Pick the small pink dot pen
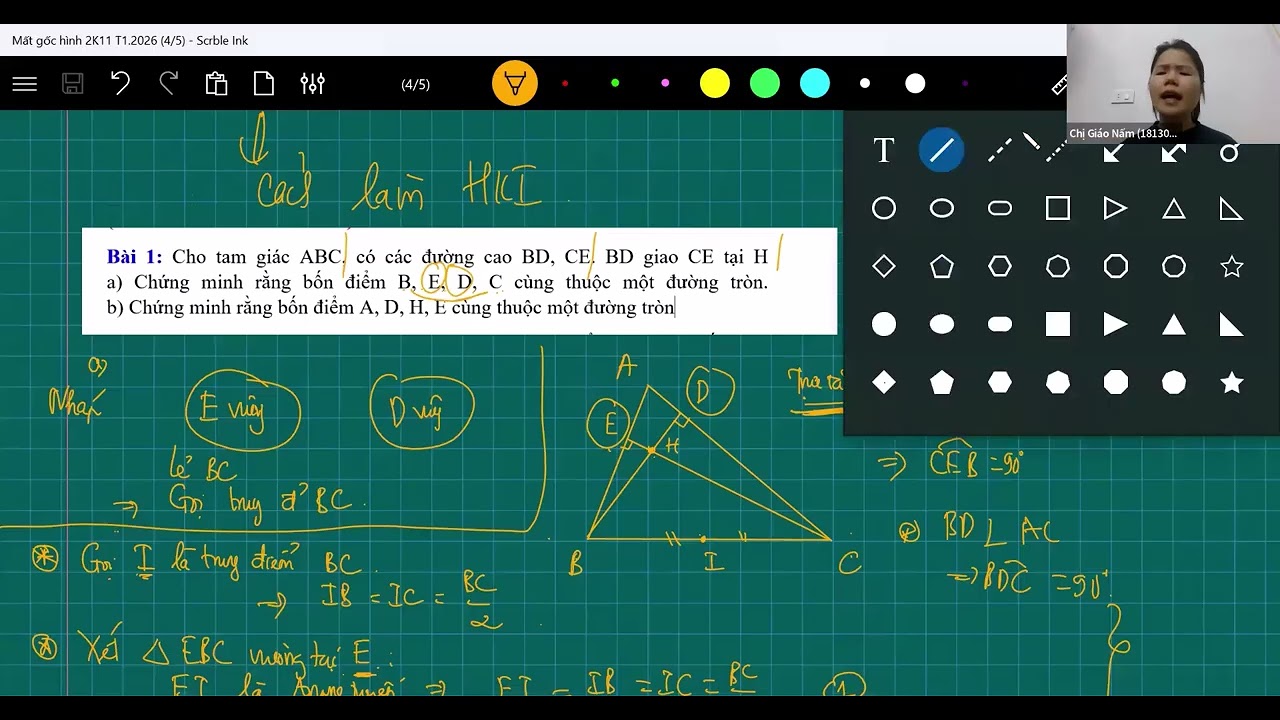This screenshot has height=720, width=1280. coord(665,83)
